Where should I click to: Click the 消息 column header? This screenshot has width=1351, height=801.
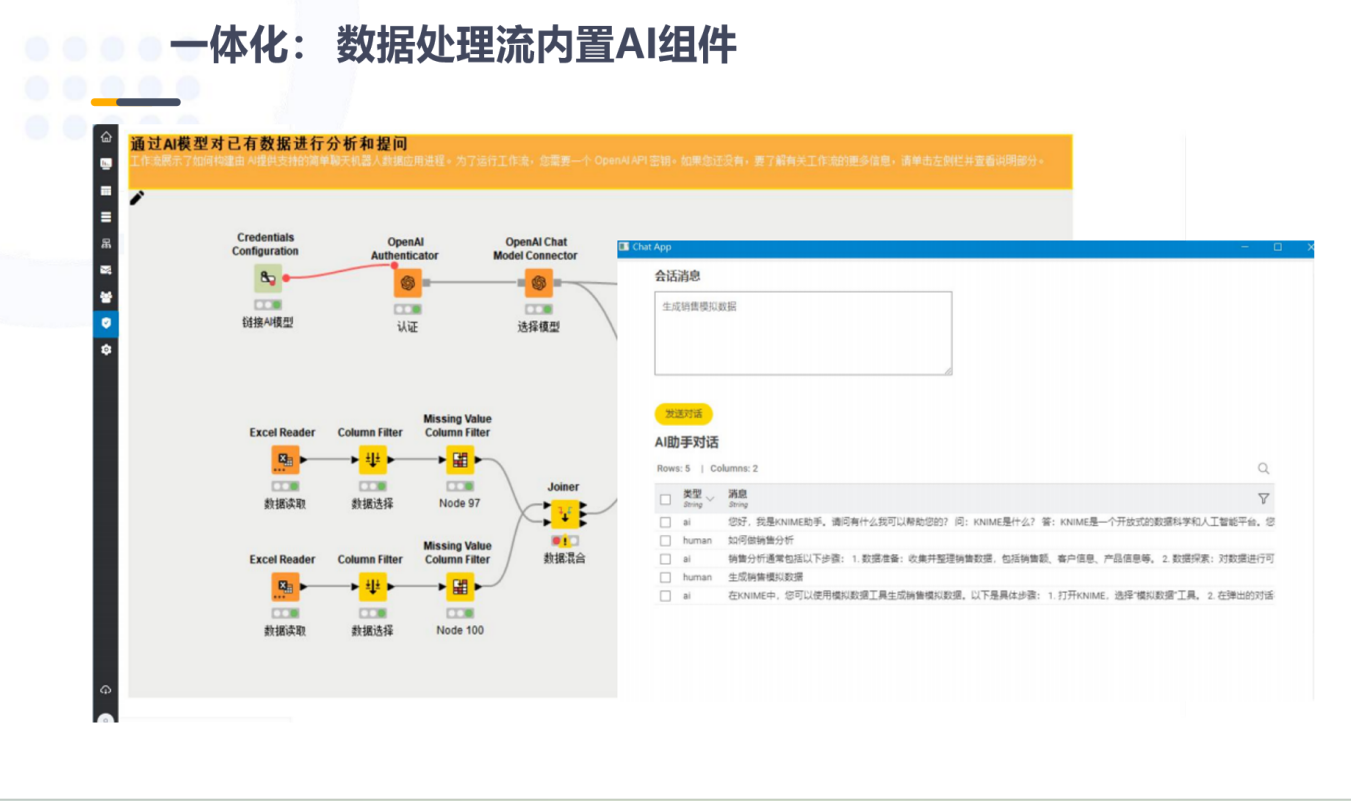(738, 494)
